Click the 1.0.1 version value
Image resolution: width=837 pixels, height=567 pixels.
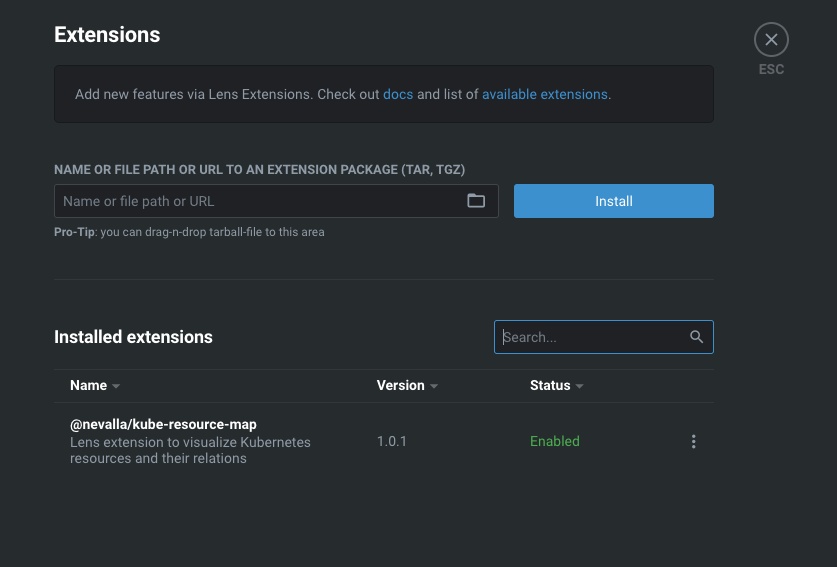pos(392,442)
